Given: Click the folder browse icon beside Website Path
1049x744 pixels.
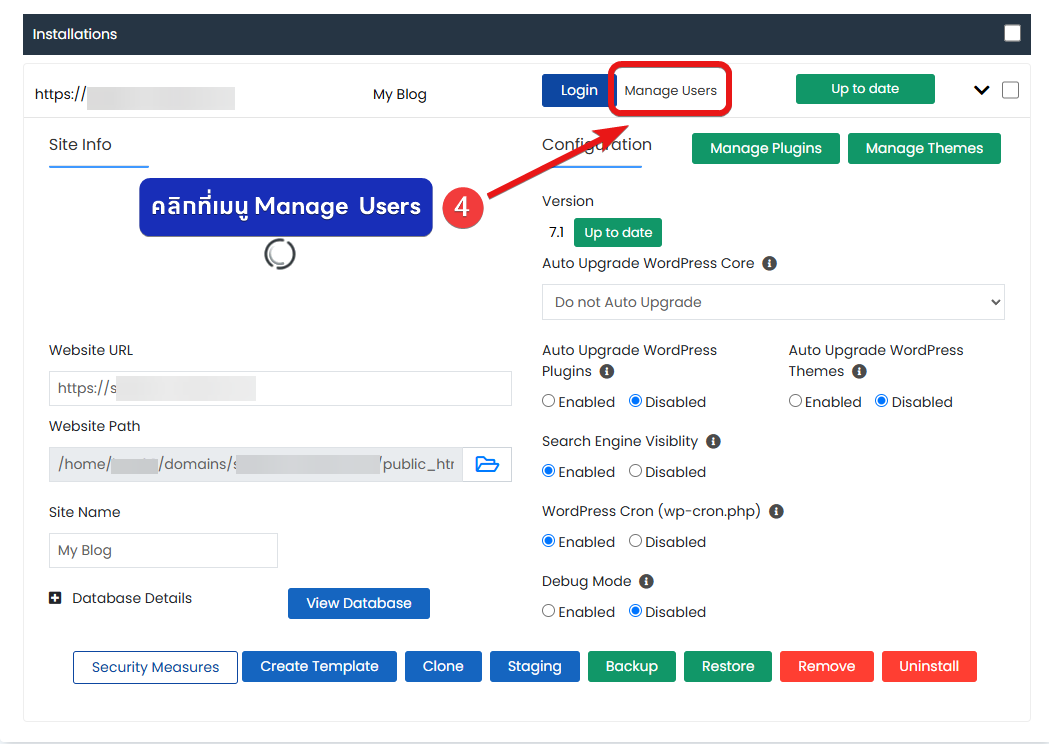Looking at the screenshot, I should (487, 464).
